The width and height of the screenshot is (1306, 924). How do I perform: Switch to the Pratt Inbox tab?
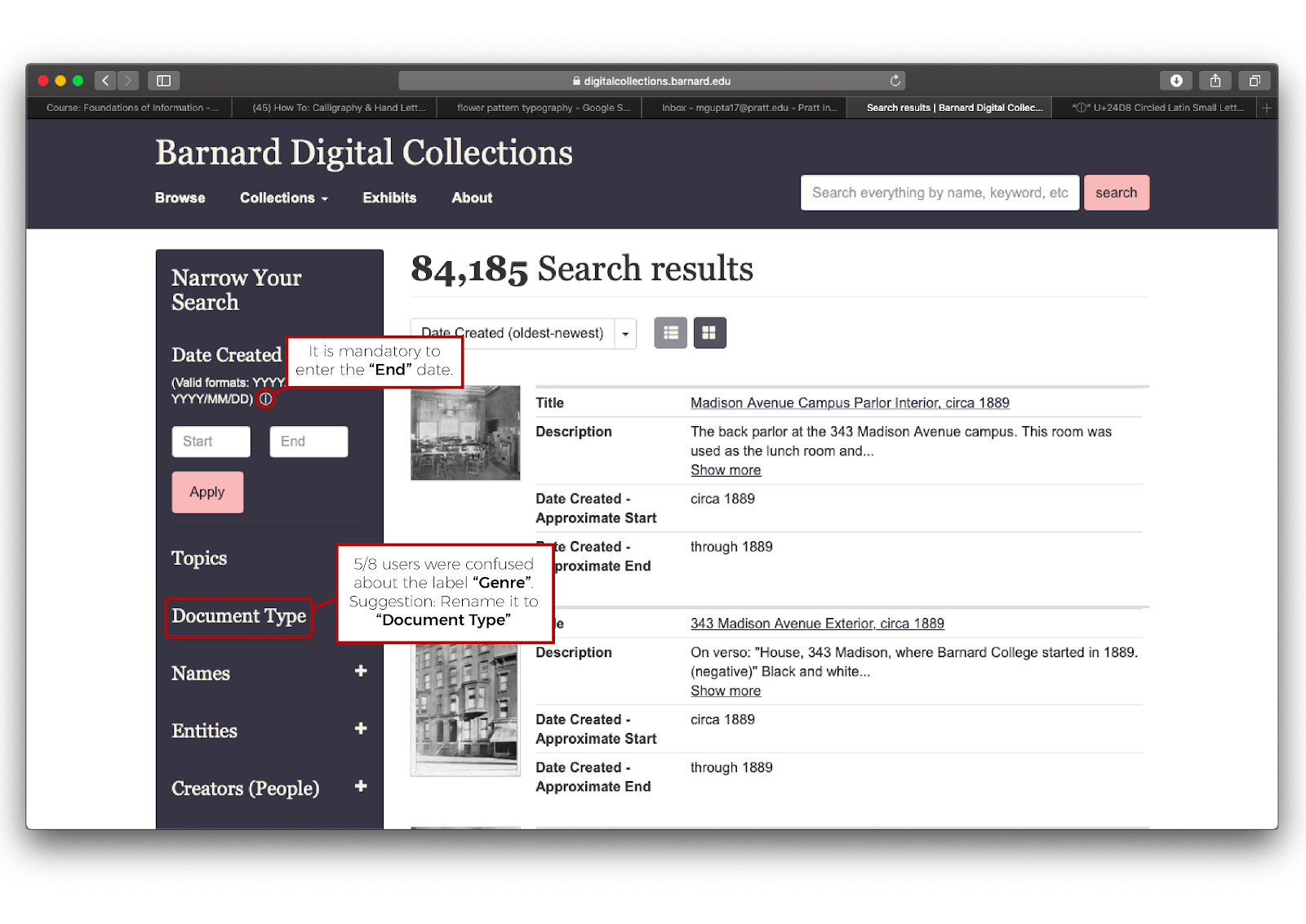click(745, 108)
